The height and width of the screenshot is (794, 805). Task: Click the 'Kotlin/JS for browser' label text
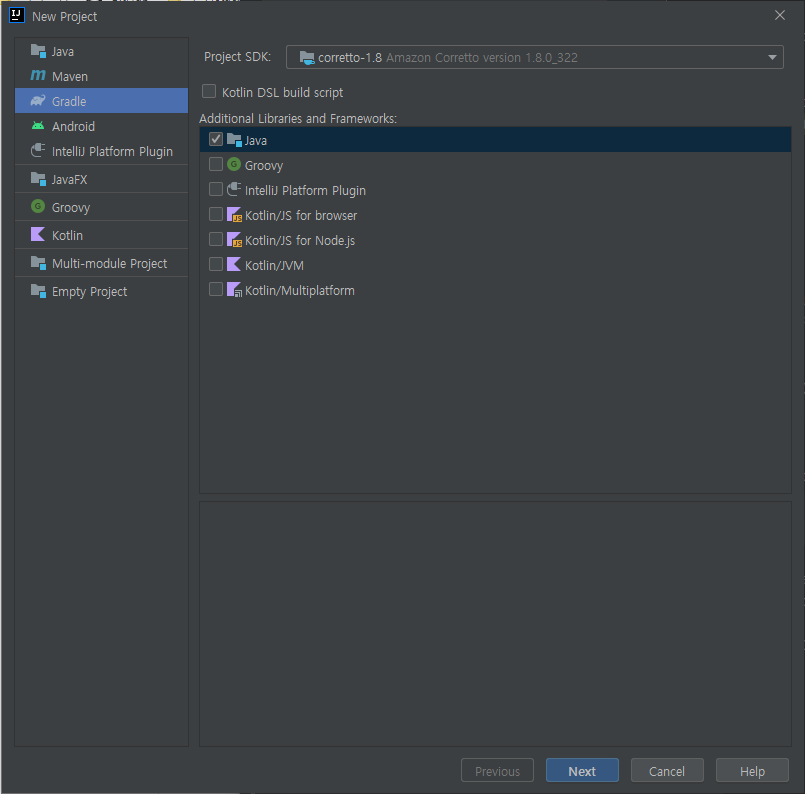tap(301, 216)
